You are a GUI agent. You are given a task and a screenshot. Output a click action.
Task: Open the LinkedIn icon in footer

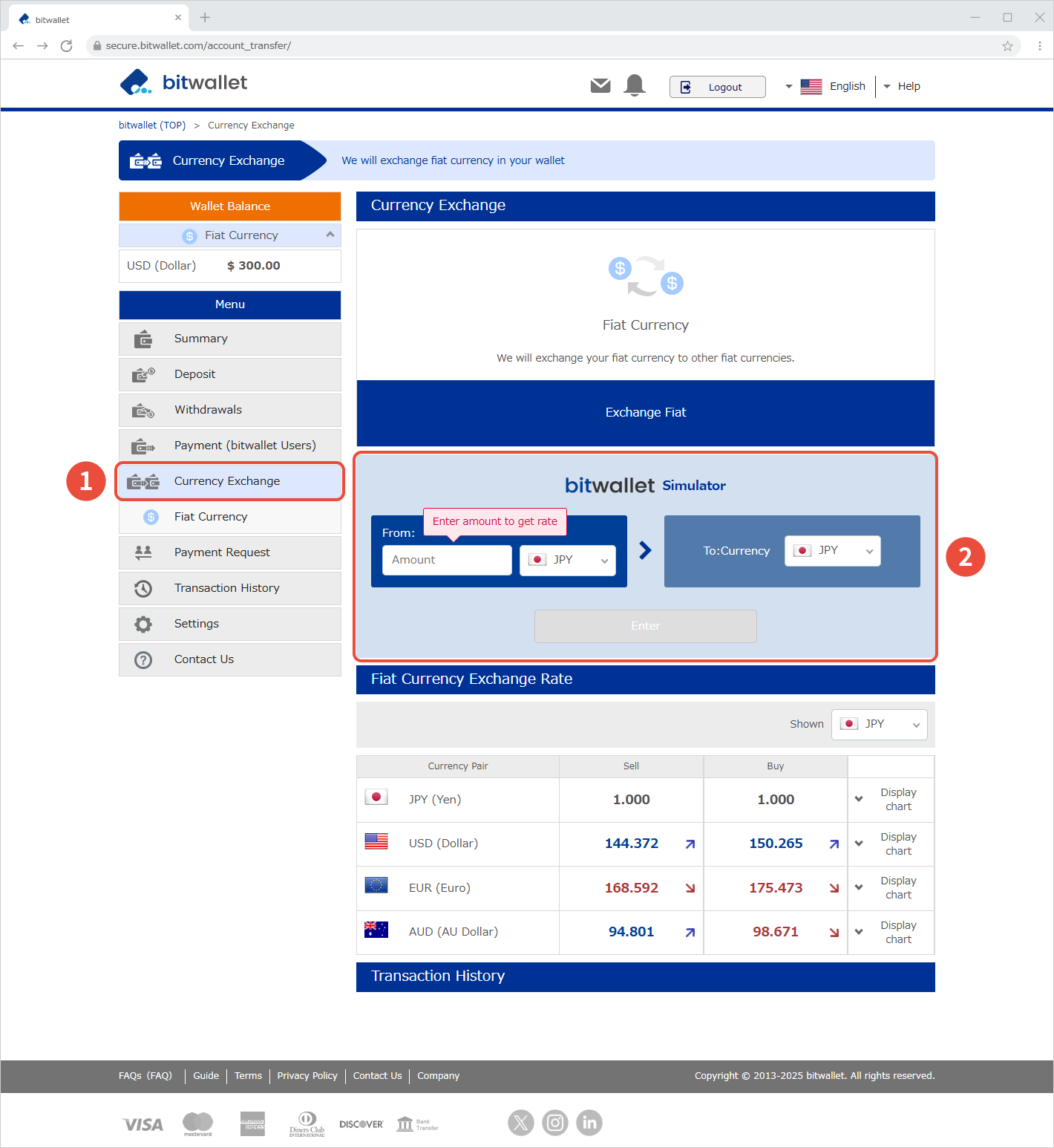[x=589, y=1123]
